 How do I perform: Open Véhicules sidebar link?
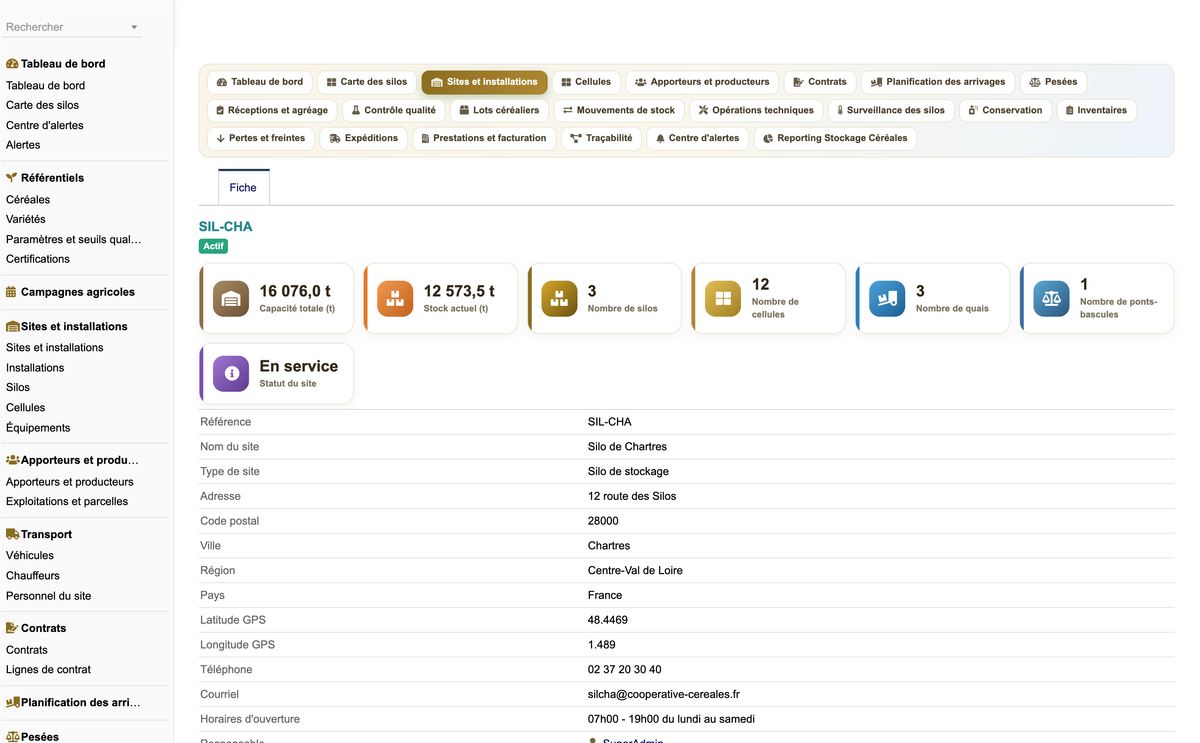(x=30, y=555)
